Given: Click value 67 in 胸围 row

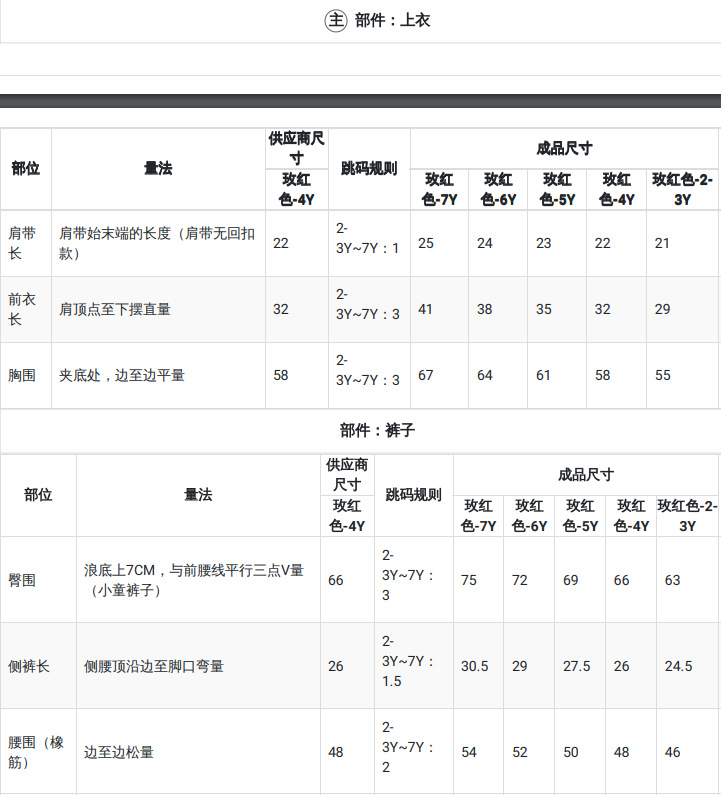Looking at the screenshot, I should pyautogui.click(x=425, y=375).
